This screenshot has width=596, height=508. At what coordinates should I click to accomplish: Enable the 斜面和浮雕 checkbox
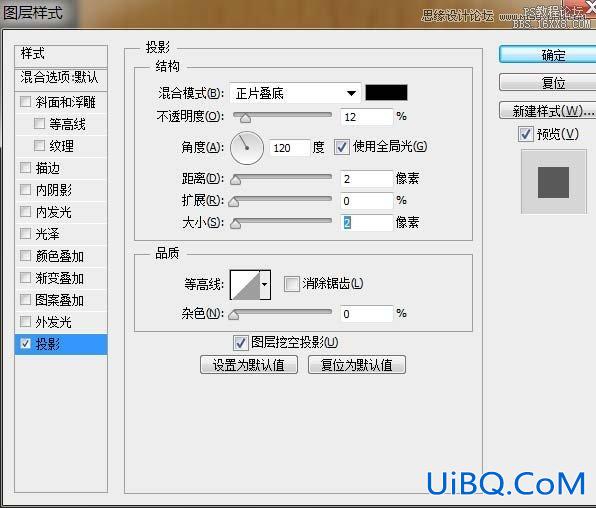click(25, 102)
